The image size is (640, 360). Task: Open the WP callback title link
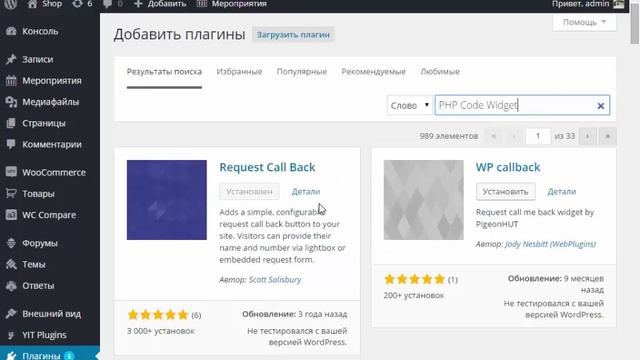(x=508, y=167)
